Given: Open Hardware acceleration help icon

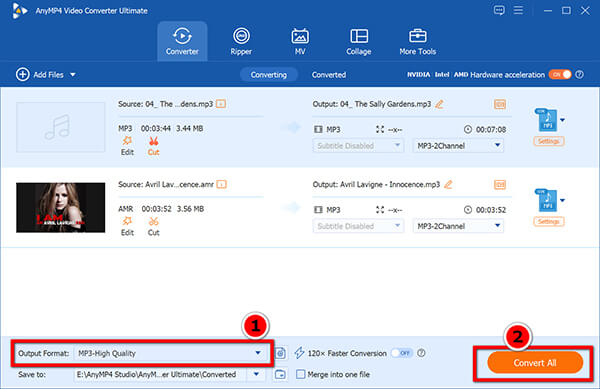Looking at the screenshot, I should [x=580, y=75].
